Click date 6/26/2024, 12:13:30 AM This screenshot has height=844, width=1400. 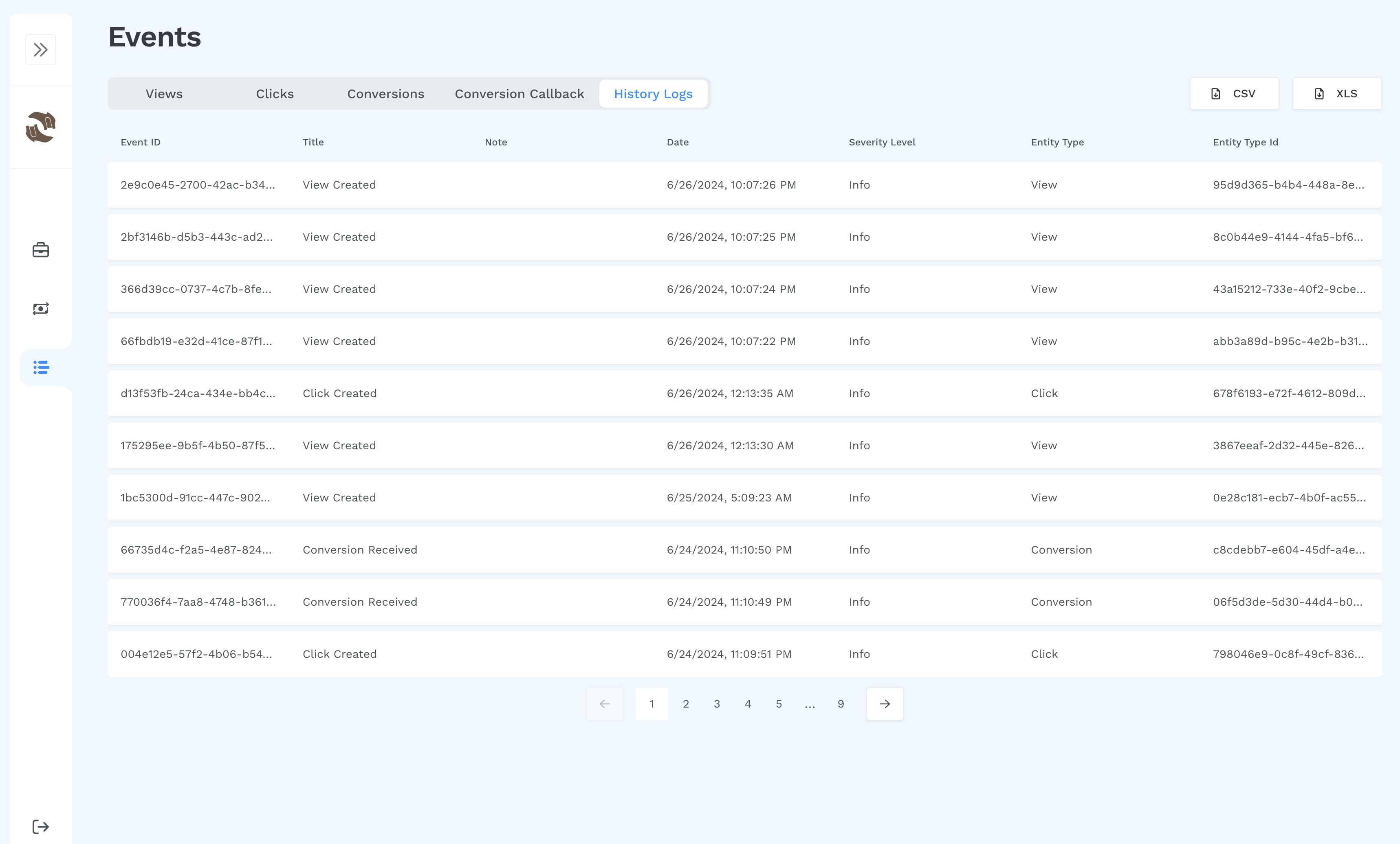click(x=730, y=446)
